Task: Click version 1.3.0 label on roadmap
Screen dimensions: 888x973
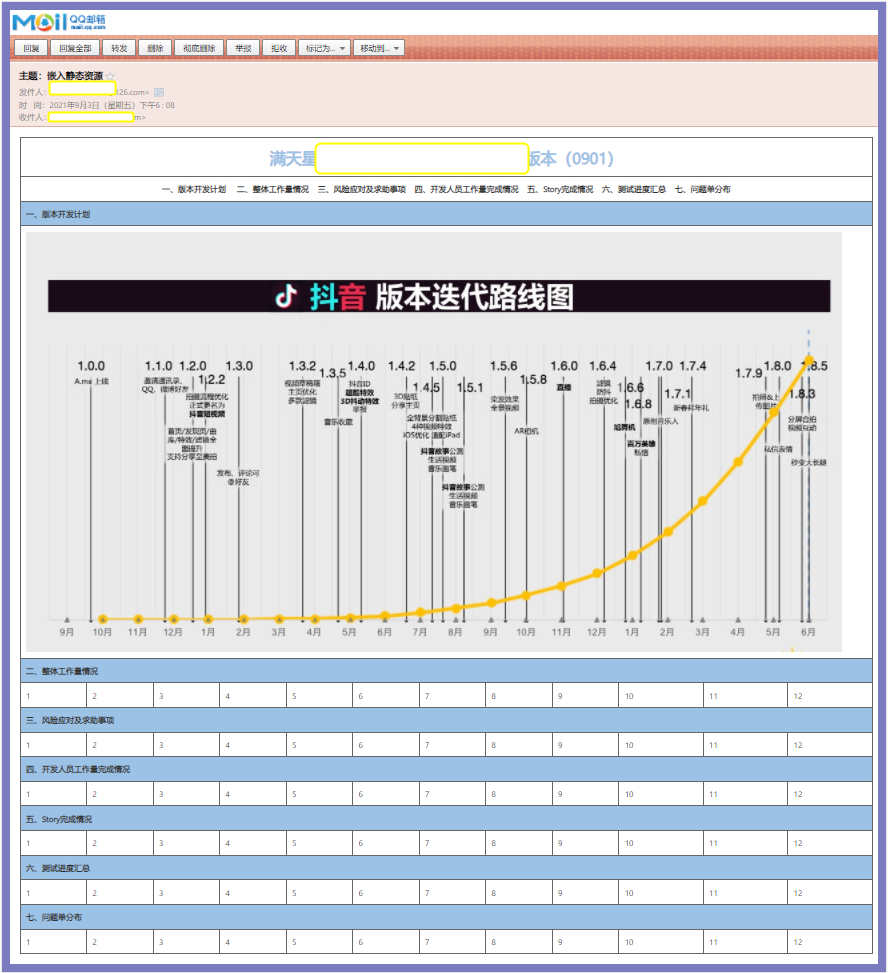Action: tap(239, 366)
